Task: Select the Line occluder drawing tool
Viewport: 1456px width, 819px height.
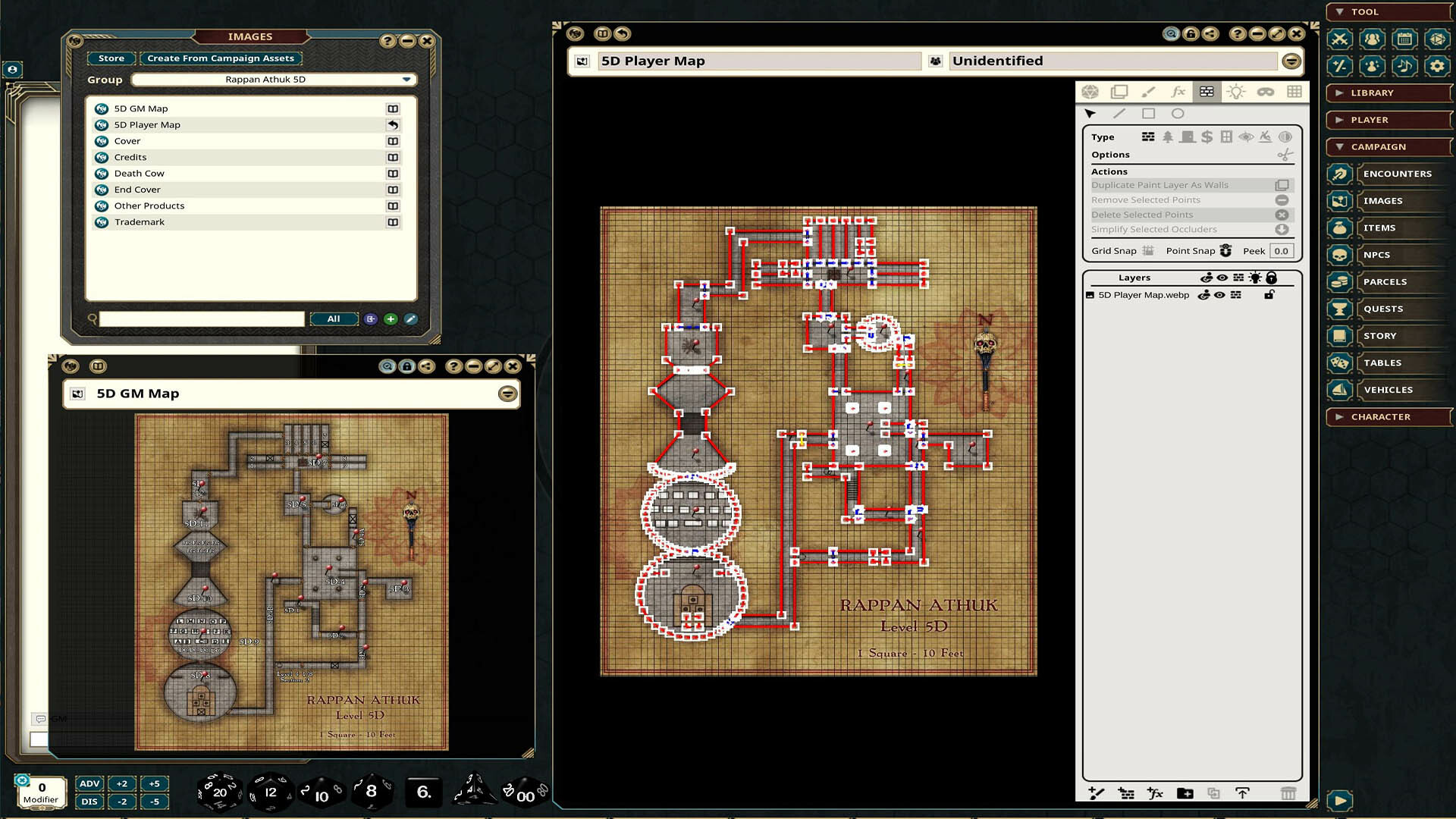Action: (x=1119, y=113)
